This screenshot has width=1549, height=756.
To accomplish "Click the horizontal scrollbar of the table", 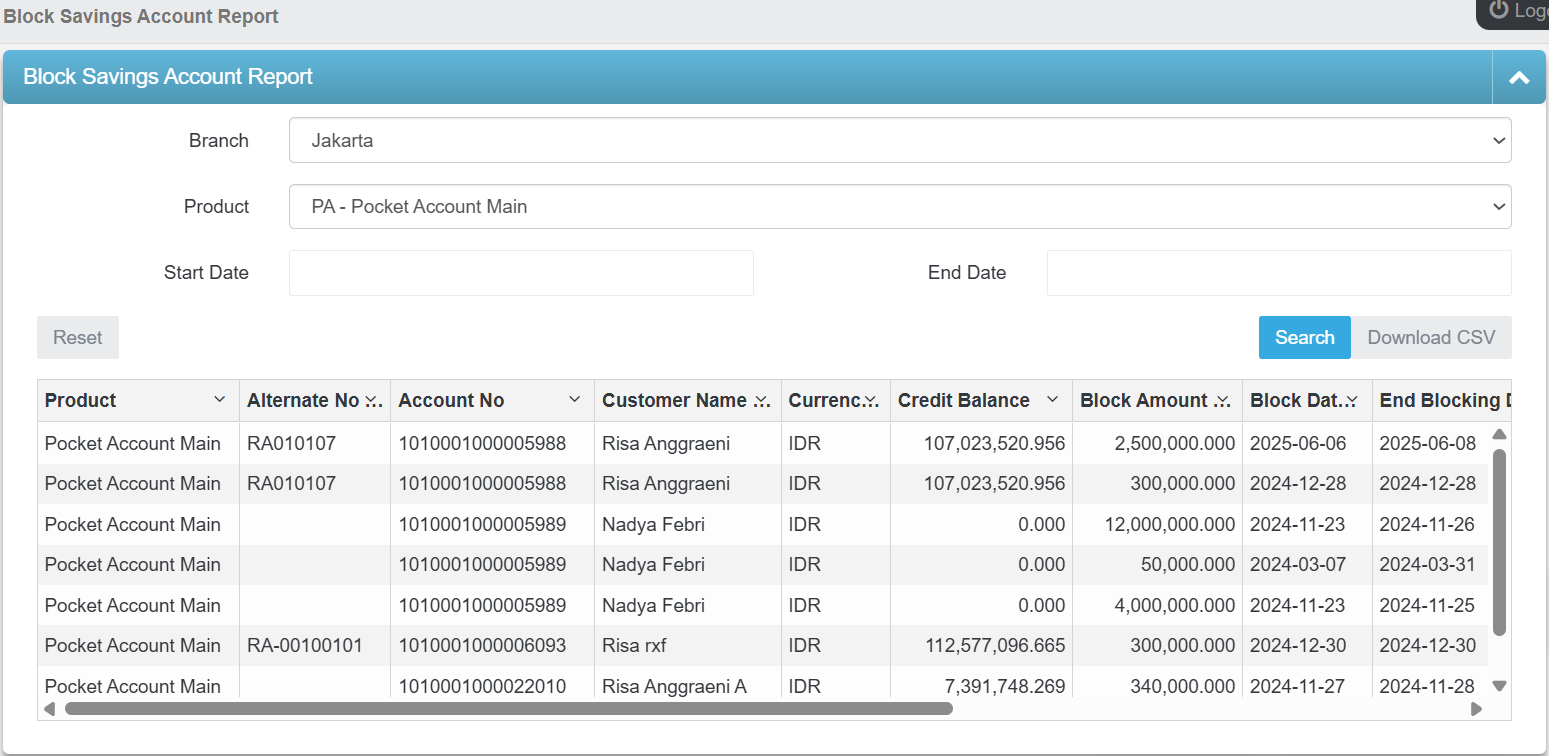I will click(x=508, y=709).
